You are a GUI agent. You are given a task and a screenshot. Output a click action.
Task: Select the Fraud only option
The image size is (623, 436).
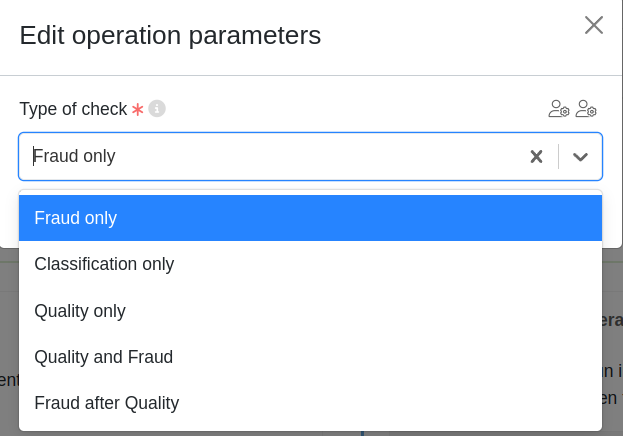coord(310,218)
